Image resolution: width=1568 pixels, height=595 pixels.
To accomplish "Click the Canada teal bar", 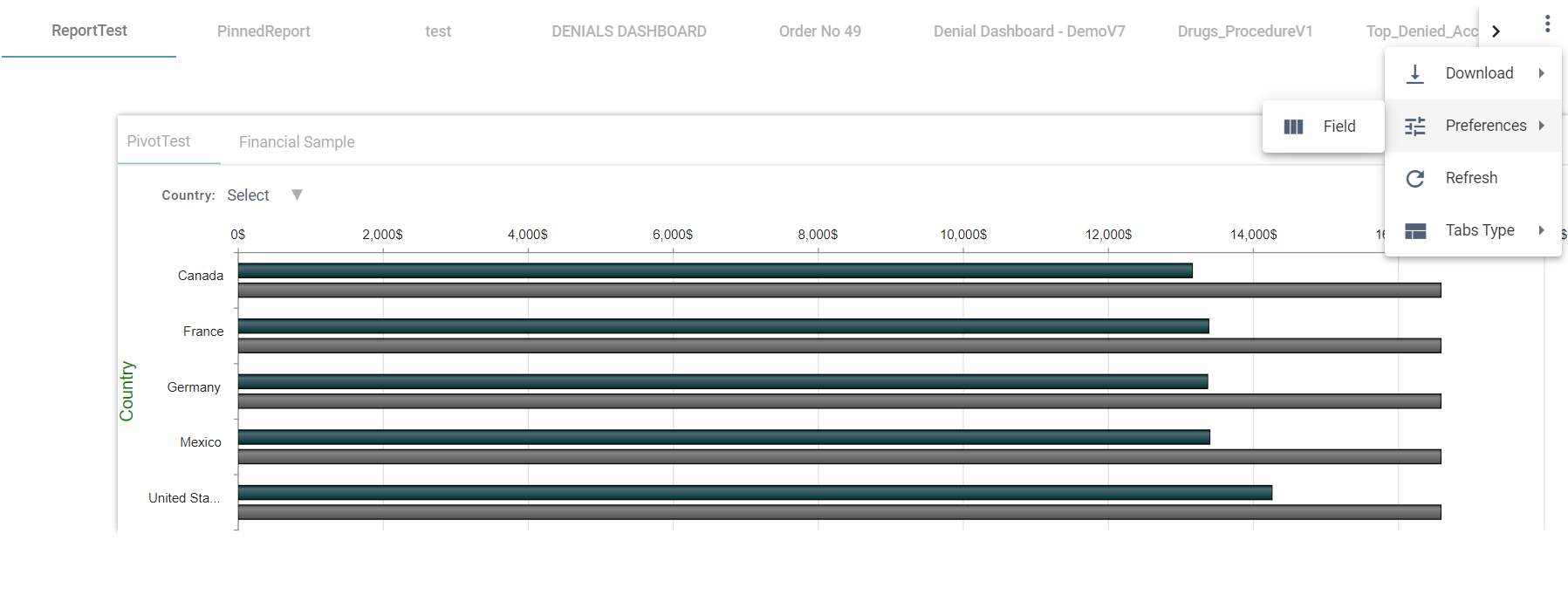I will tap(715, 270).
